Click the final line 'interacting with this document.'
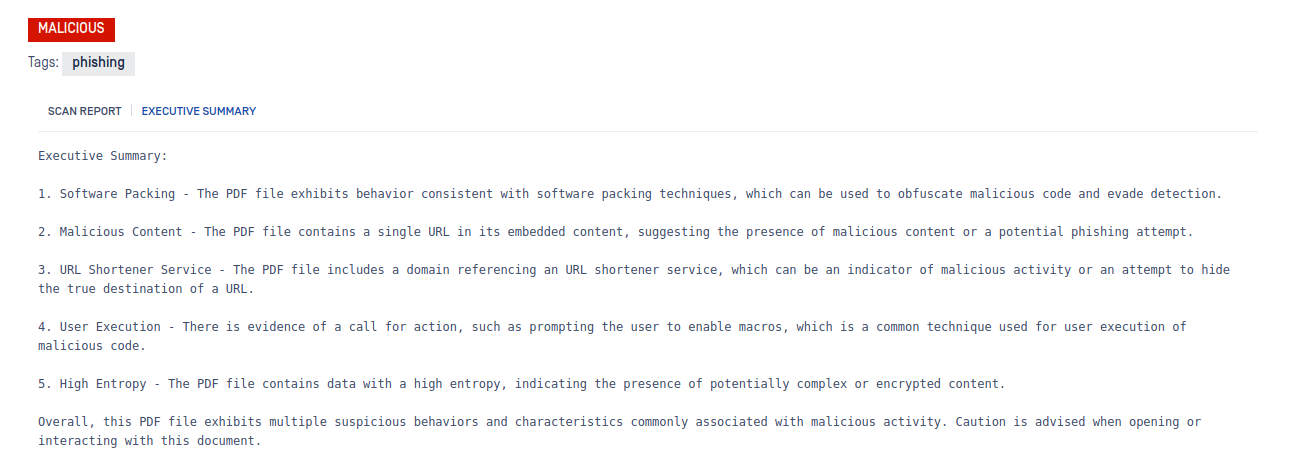1294x470 pixels. pyautogui.click(x=150, y=441)
